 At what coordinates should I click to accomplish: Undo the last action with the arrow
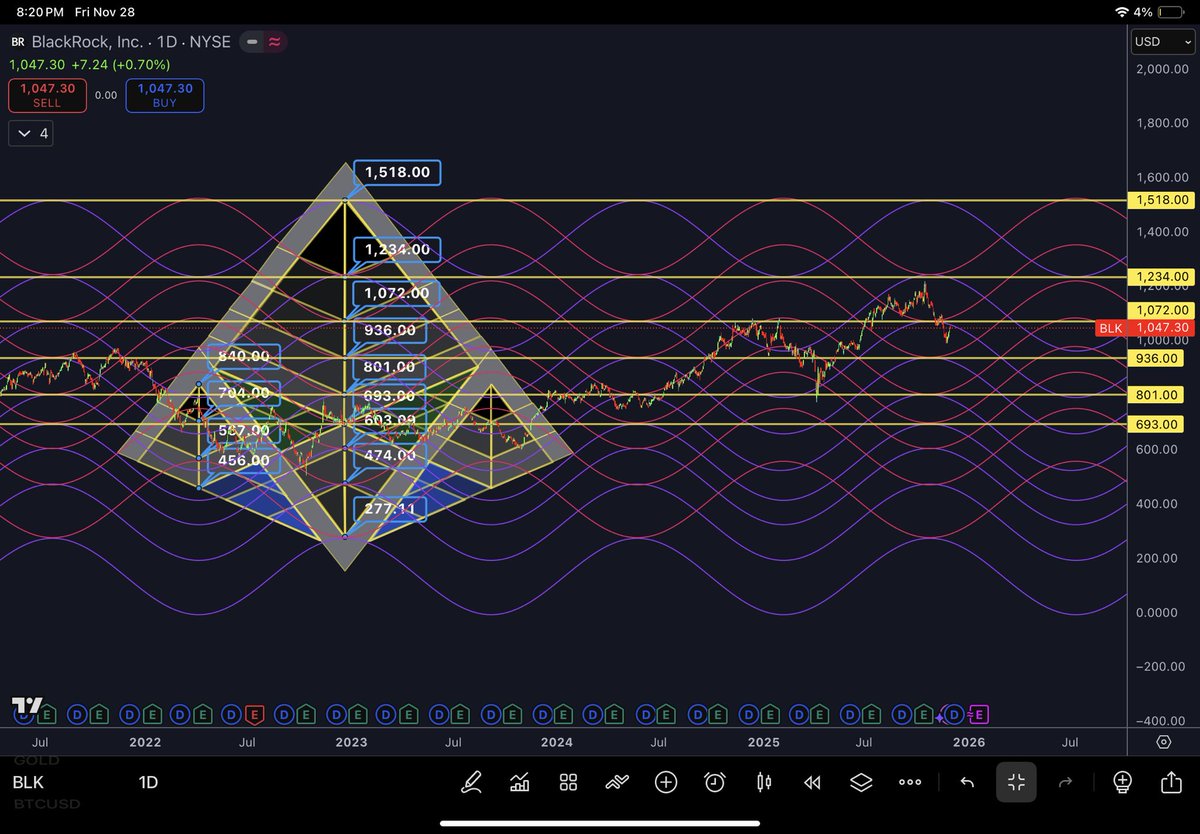coord(967,782)
